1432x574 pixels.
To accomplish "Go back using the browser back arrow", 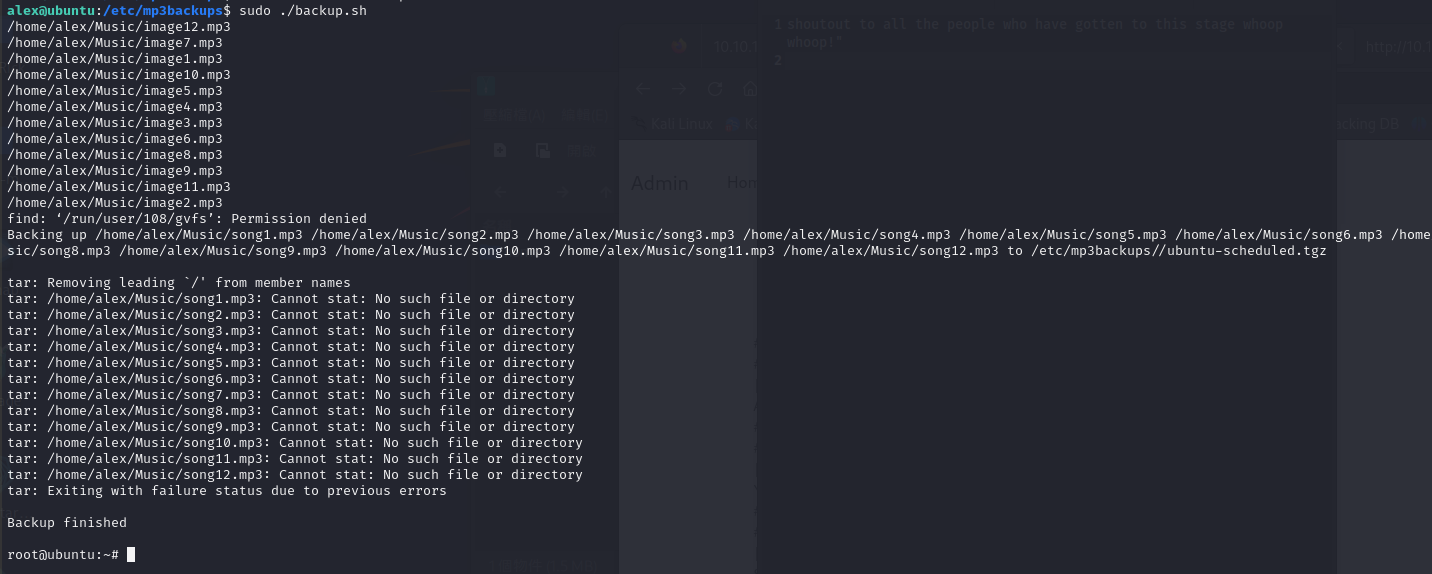I will (644, 89).
